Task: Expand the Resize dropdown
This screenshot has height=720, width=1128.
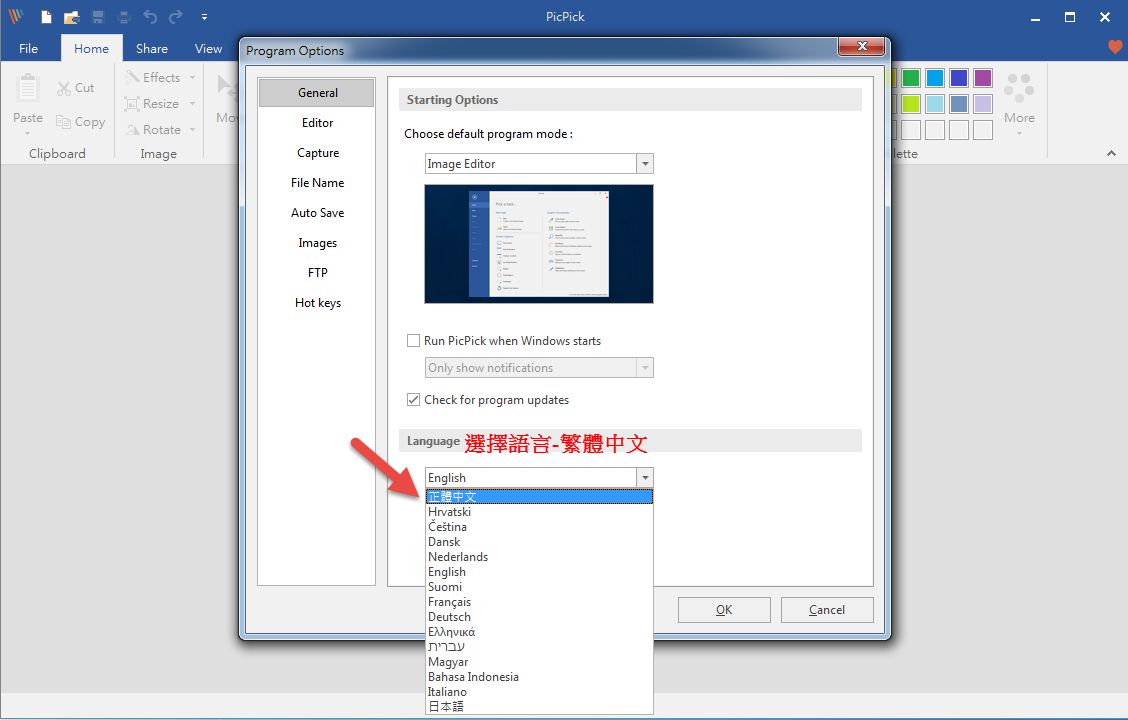Action: pyautogui.click(x=192, y=104)
